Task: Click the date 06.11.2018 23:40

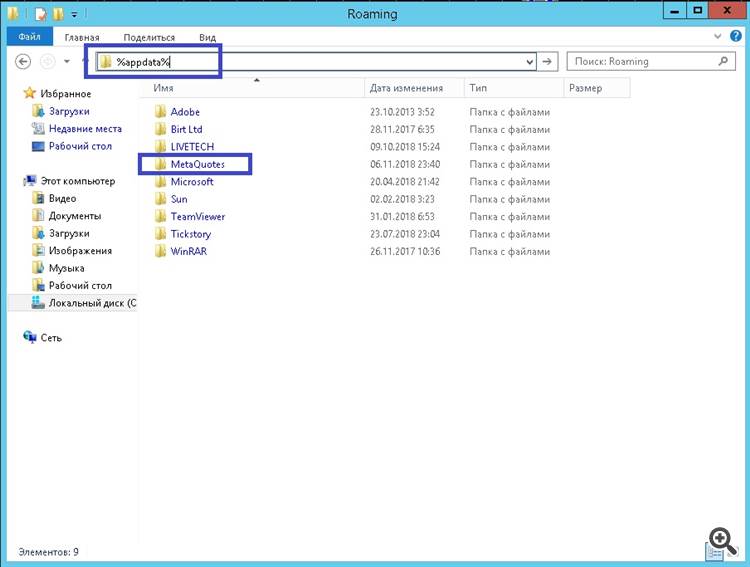Action: coord(405,164)
